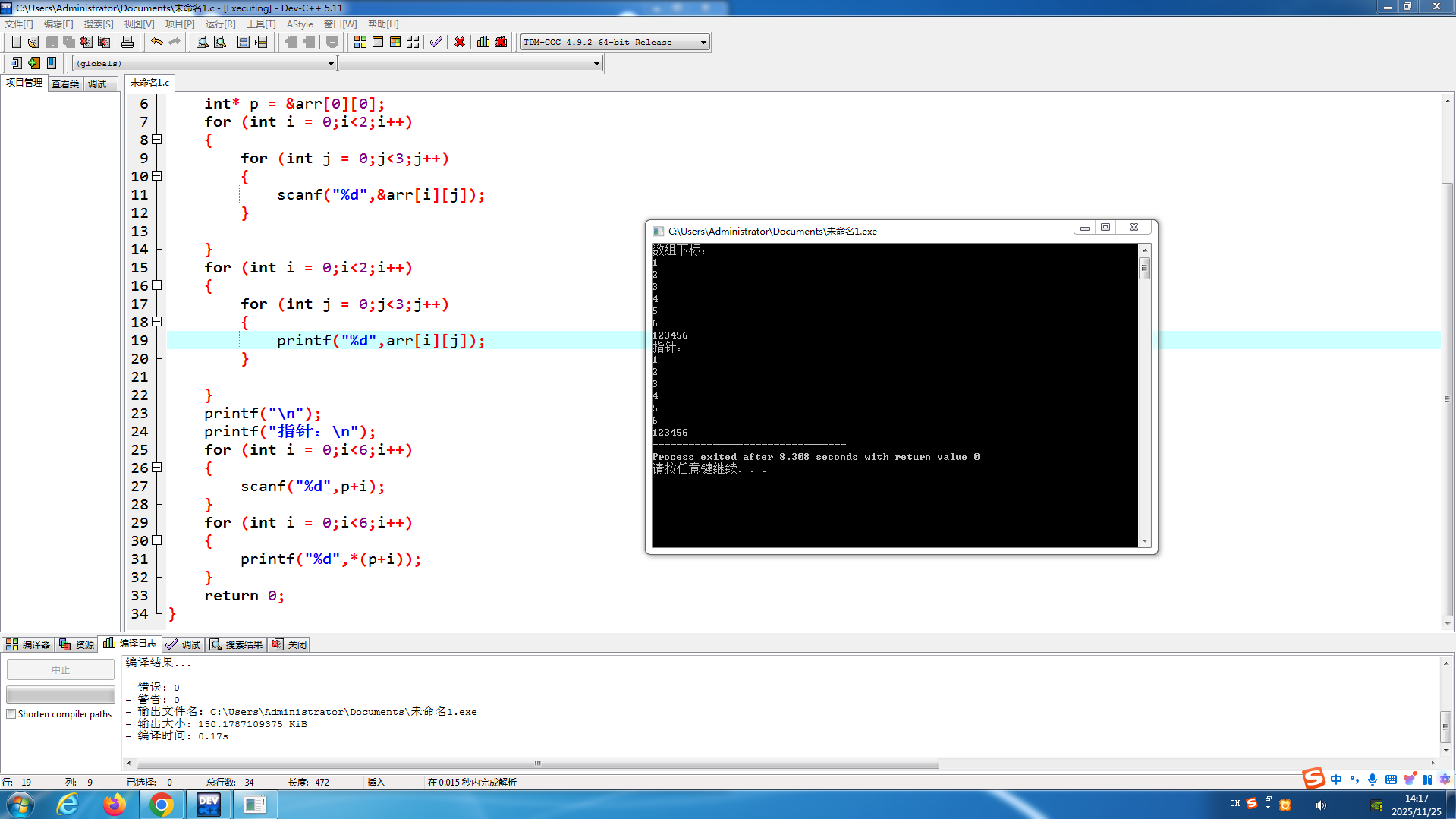The image size is (1456, 819).
Task: Switch to the 编译器 bottom tab
Action: (x=28, y=644)
